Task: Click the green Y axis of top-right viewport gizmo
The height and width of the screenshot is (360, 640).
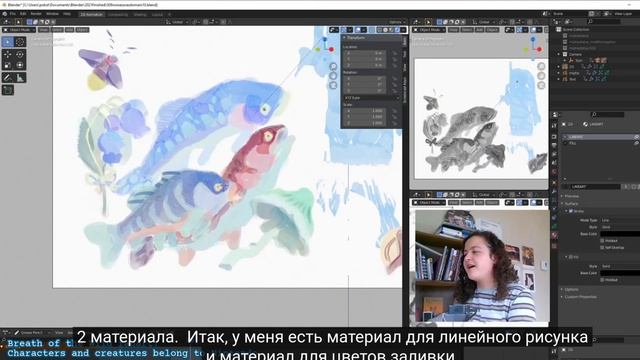Action: 526,49
